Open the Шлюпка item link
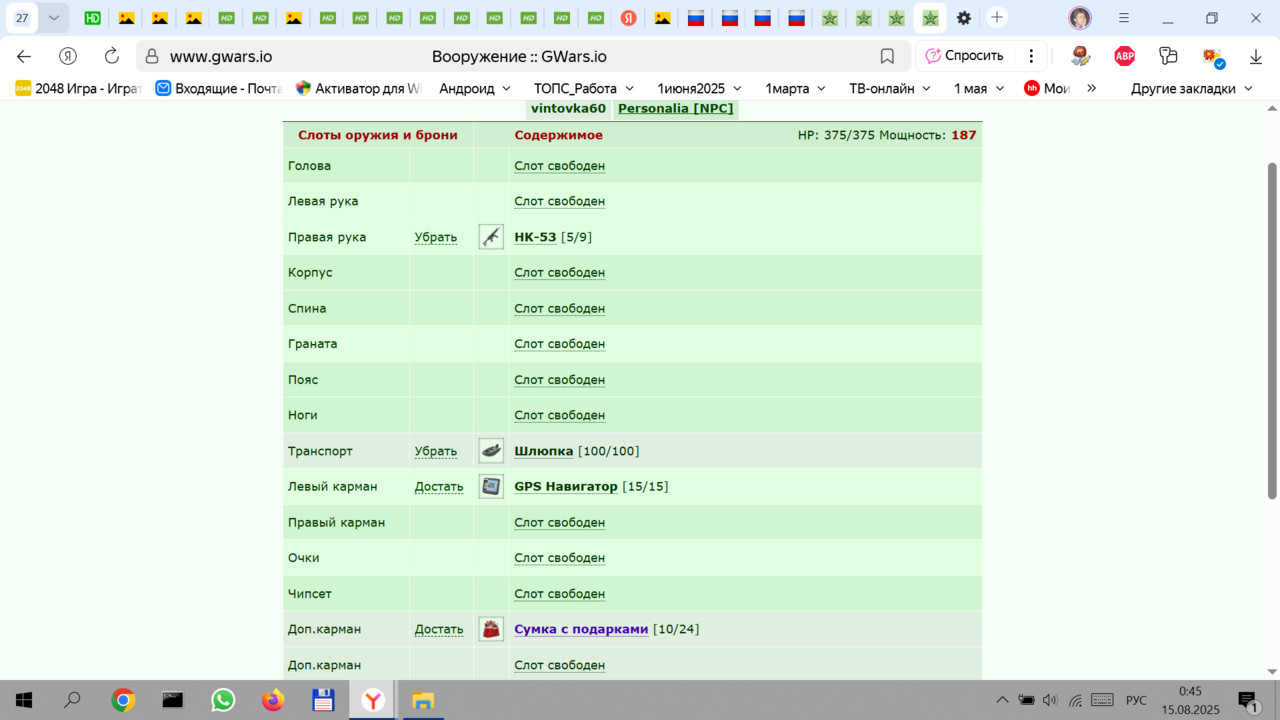The height and width of the screenshot is (720, 1280). tap(544, 451)
